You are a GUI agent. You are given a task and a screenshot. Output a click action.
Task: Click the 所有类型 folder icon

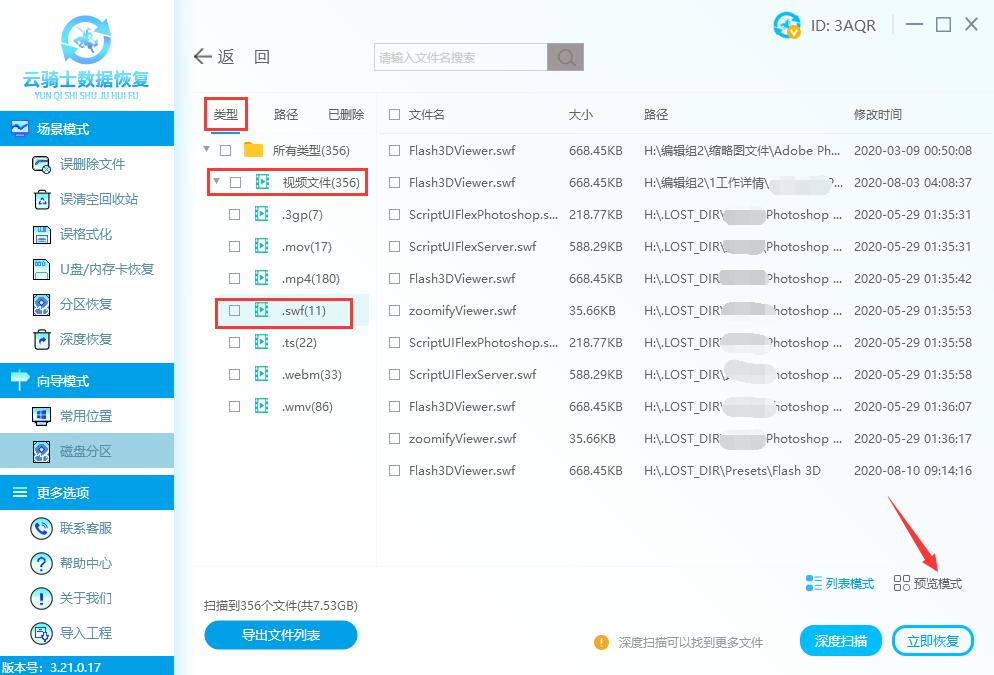tap(254, 150)
